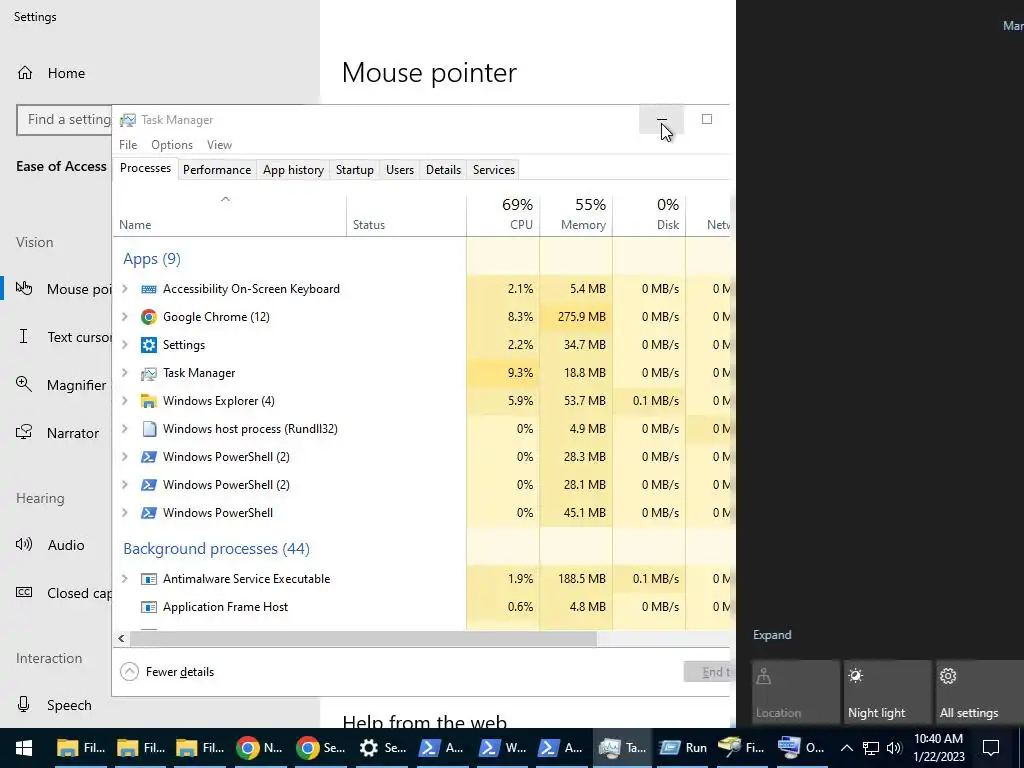Sort by the Status column header
This screenshot has height=768, width=1024.
pyautogui.click(x=406, y=215)
